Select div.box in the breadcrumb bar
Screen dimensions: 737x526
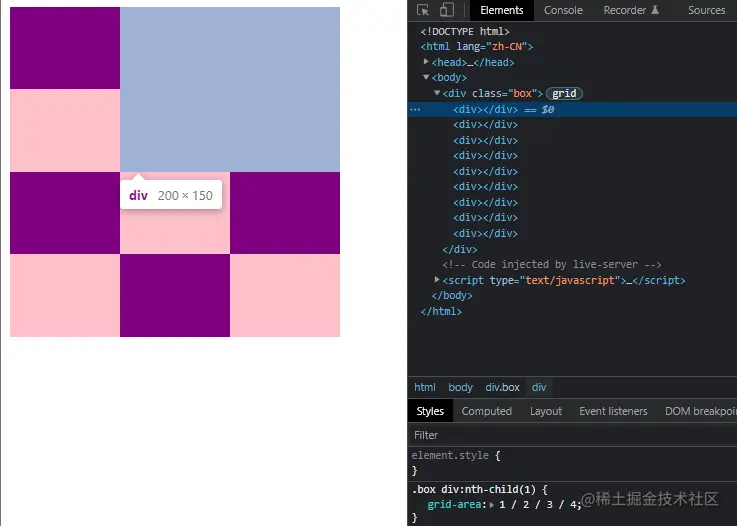point(502,387)
